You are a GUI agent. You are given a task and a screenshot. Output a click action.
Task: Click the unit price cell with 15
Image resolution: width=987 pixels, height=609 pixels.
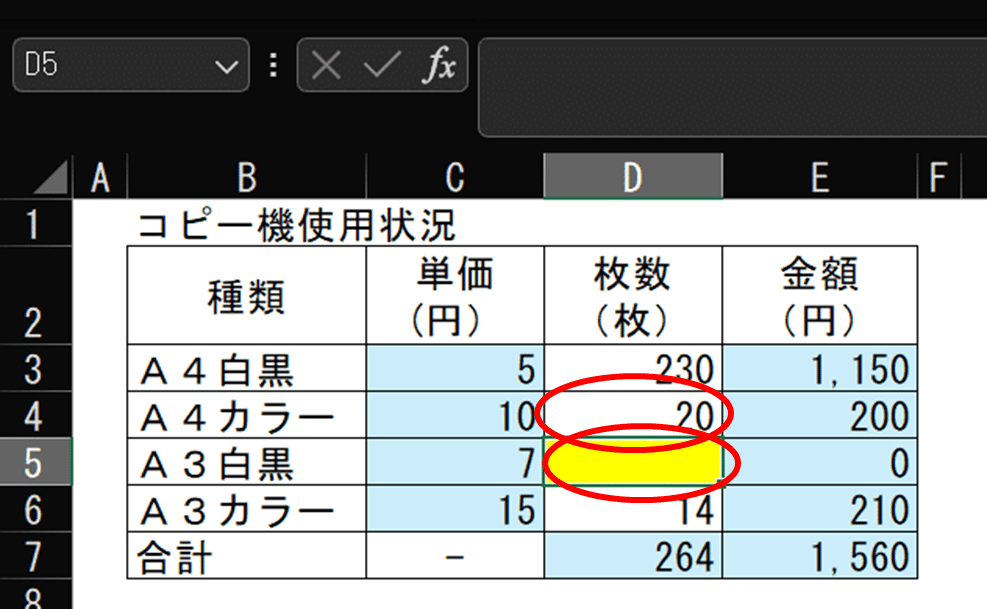tap(455, 509)
